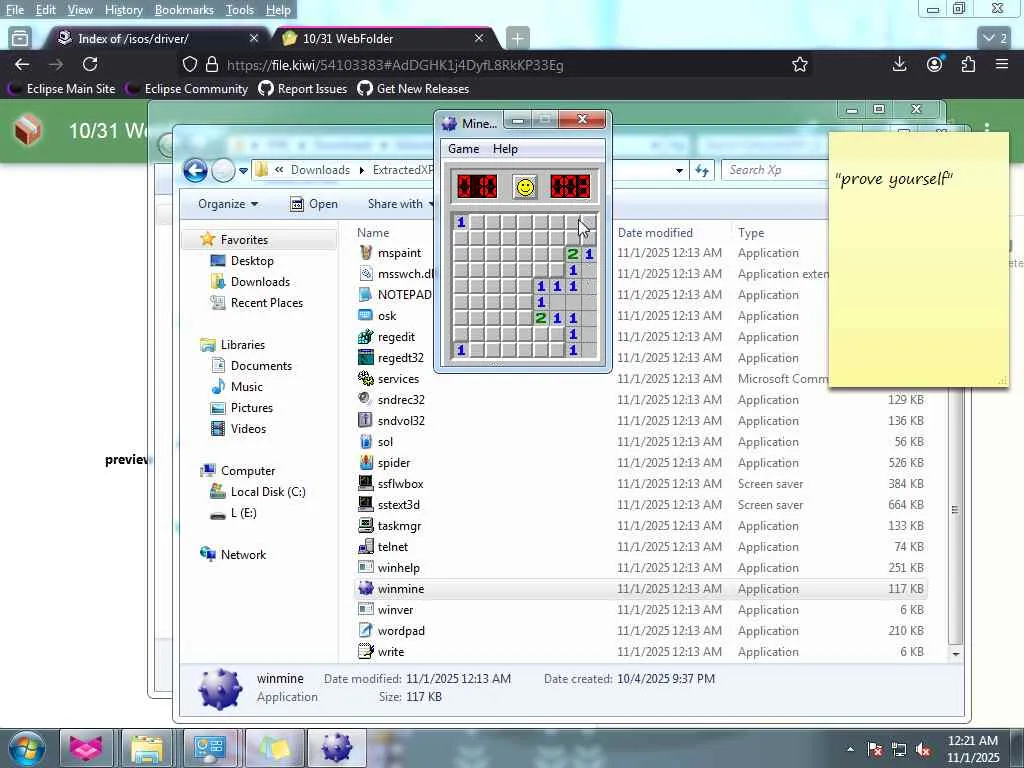Image resolution: width=1024 pixels, height=768 pixels.
Task: Select the sndvol32 file icon
Action: coord(366,421)
